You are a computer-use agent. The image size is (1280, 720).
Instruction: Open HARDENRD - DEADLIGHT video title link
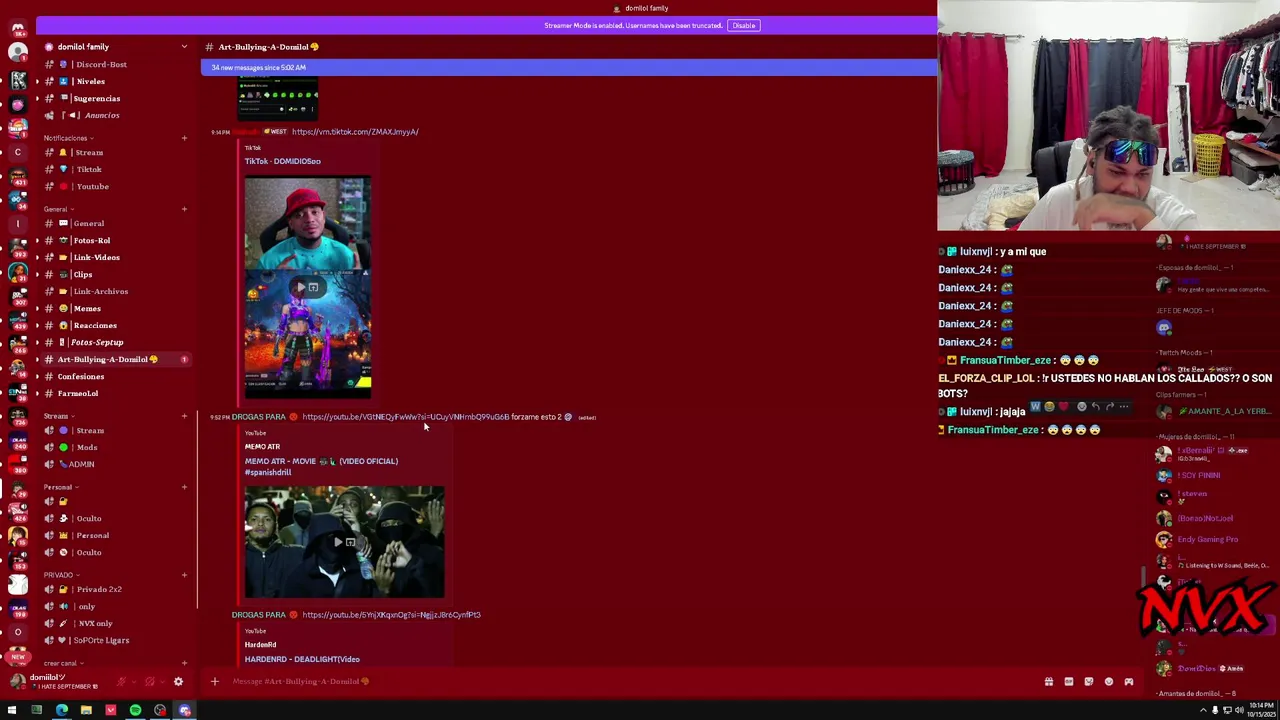point(302,659)
